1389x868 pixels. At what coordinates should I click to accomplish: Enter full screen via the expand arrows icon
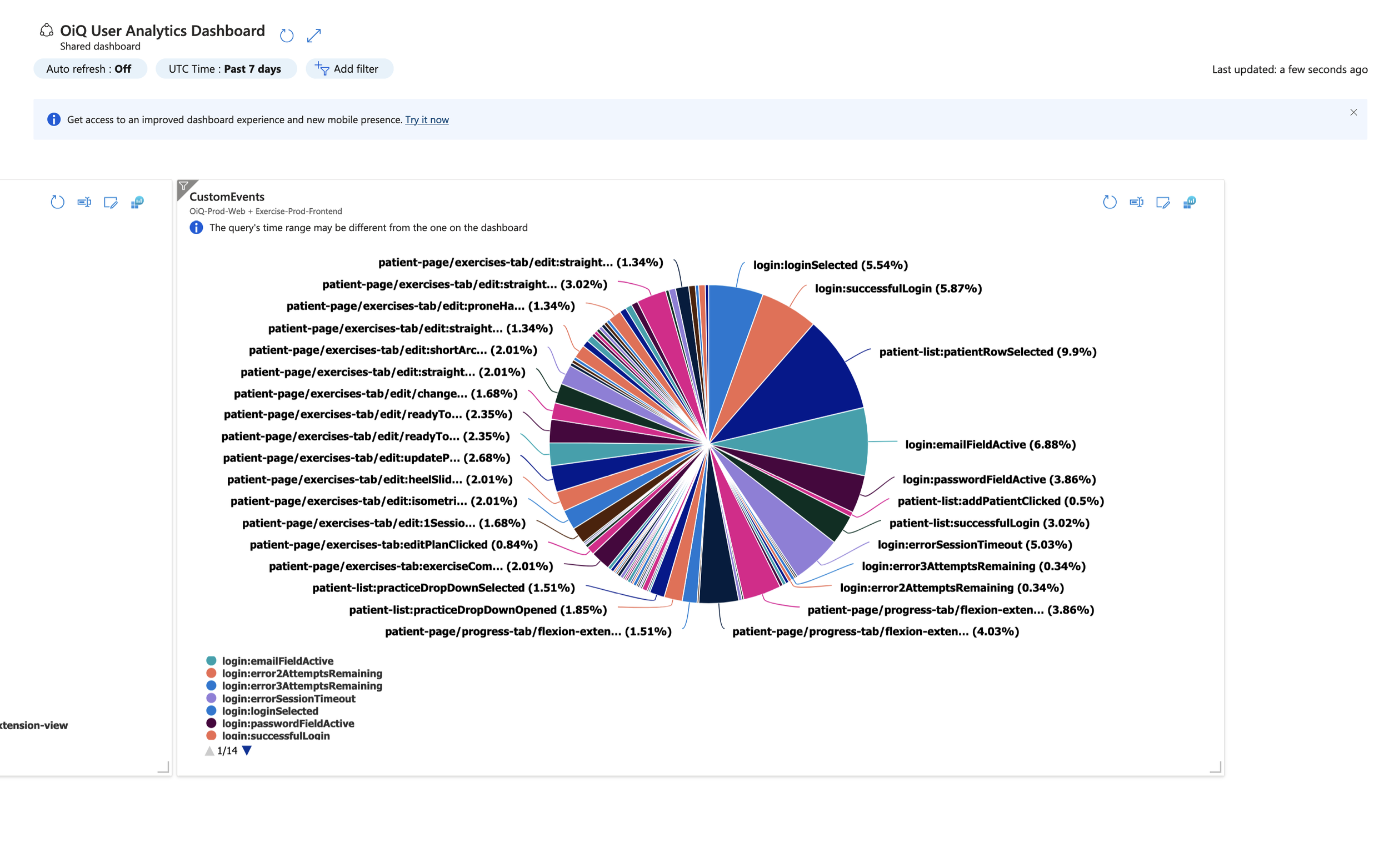coord(313,36)
